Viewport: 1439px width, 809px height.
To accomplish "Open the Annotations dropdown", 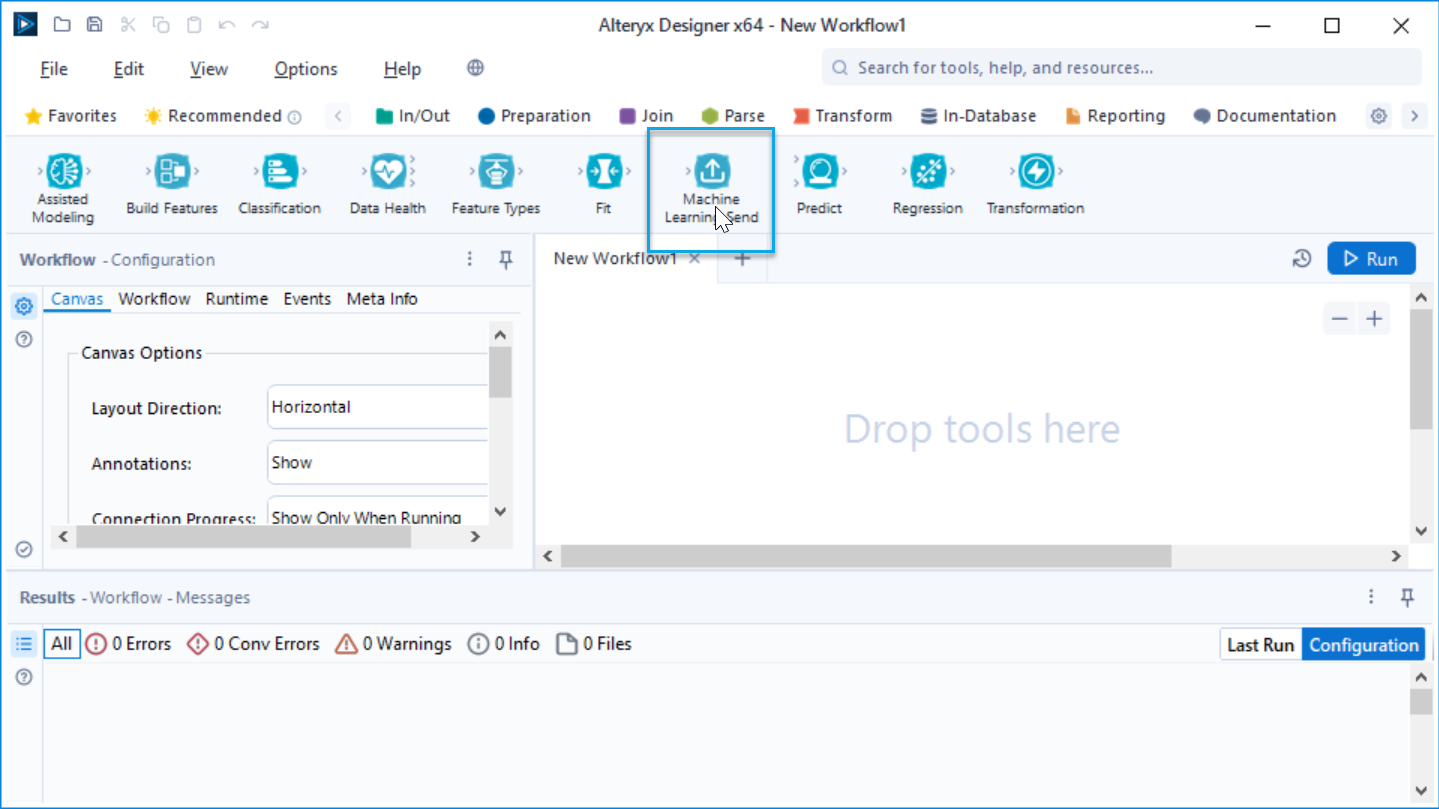I will coord(378,462).
